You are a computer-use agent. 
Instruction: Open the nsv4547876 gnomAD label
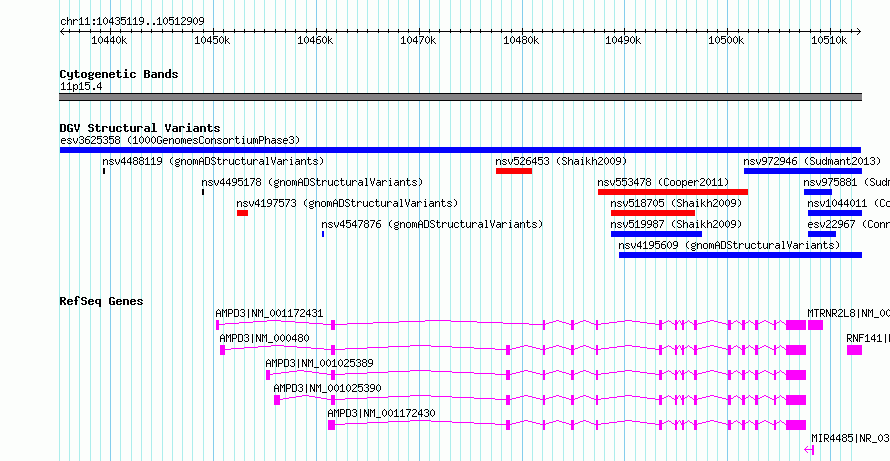pyautogui.click(x=432, y=224)
